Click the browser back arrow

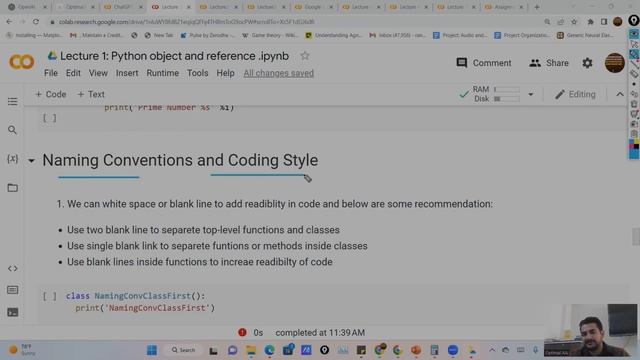(x=9, y=22)
